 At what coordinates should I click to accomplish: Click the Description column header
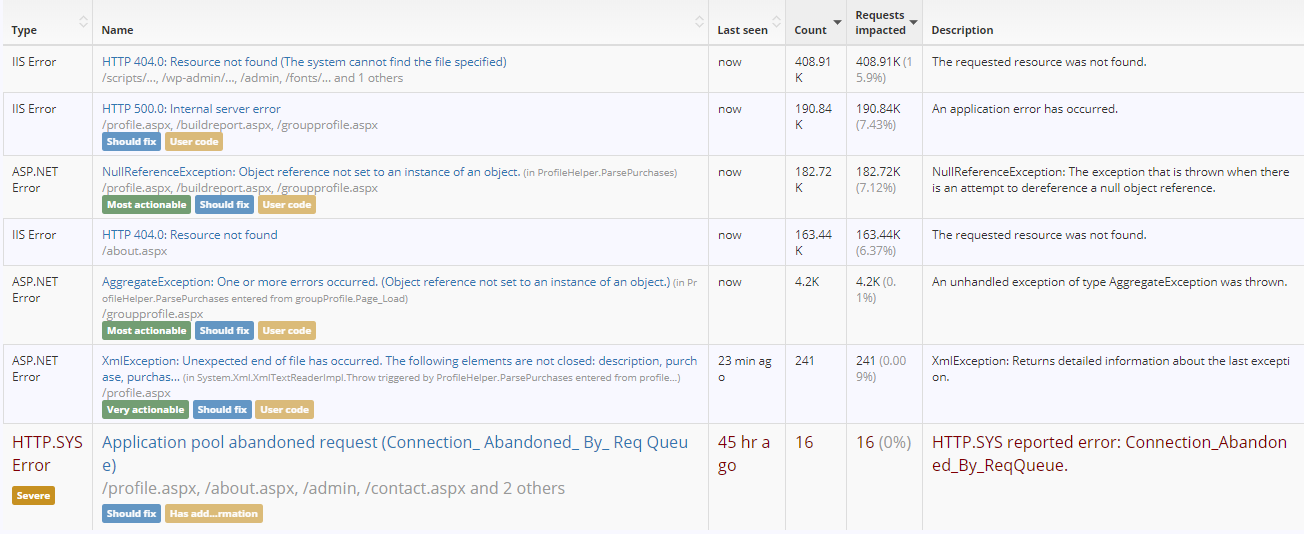(962, 30)
